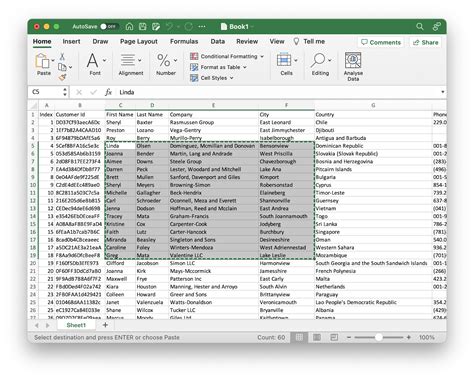Switch to the Insert tab

coord(71,42)
